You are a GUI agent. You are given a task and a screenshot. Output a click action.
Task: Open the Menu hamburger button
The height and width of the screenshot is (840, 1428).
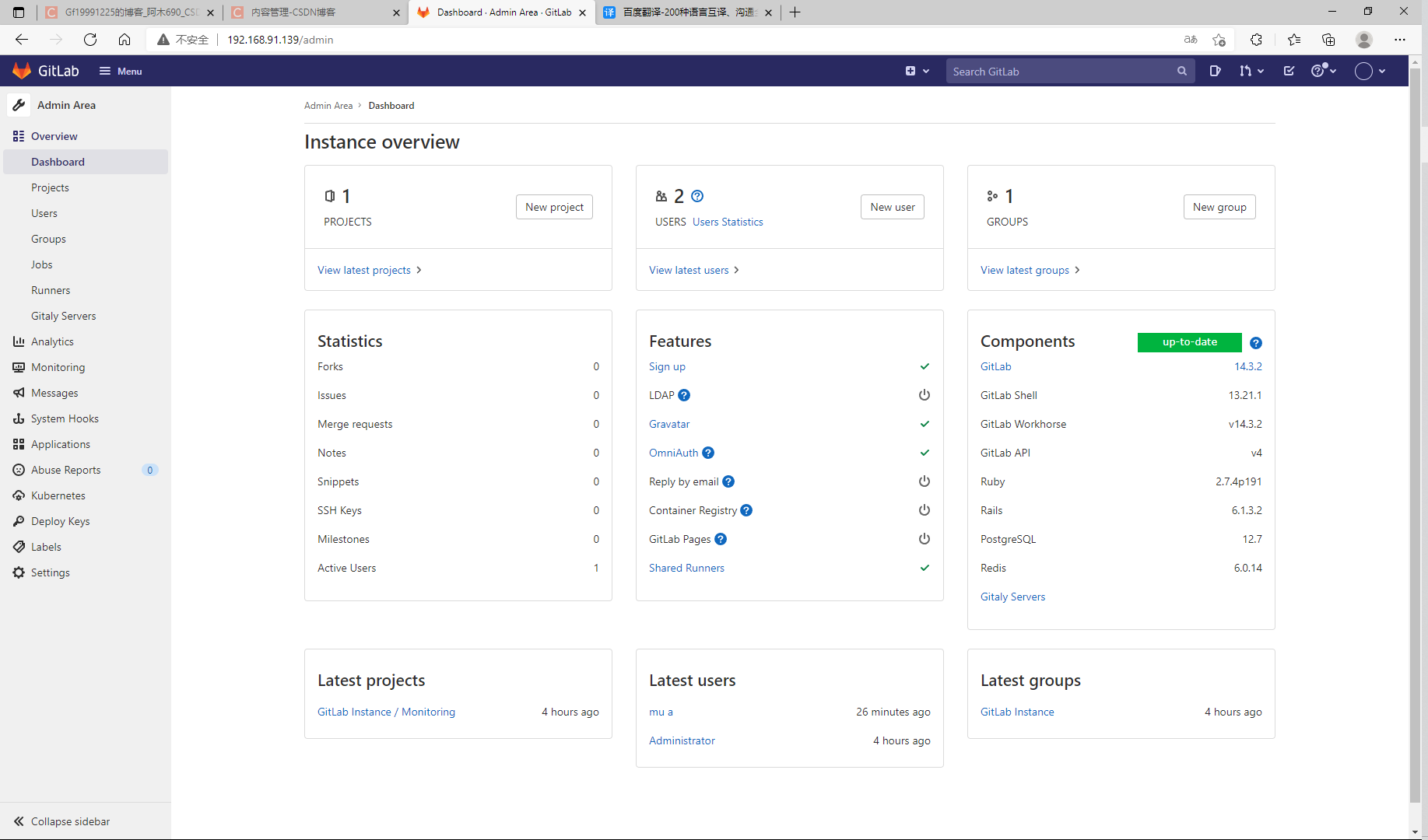(121, 71)
